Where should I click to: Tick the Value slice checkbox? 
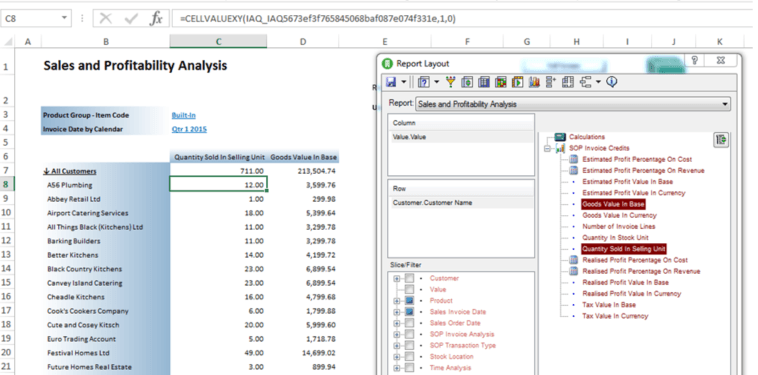pyautogui.click(x=409, y=289)
